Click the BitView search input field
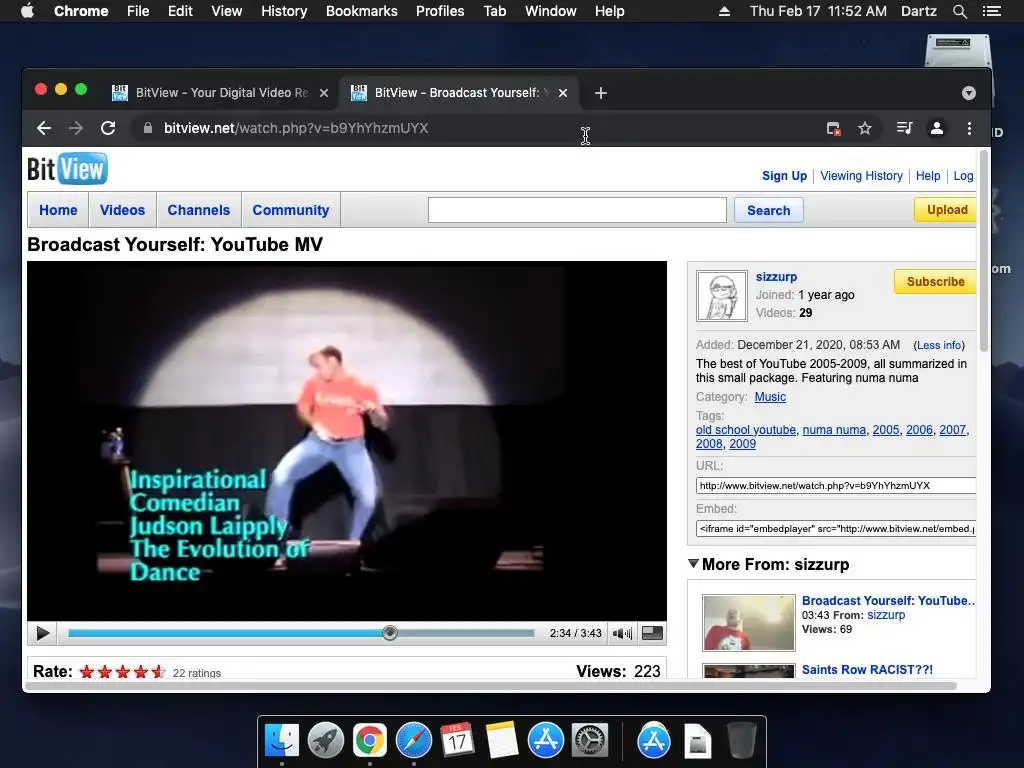Image resolution: width=1024 pixels, height=768 pixels. coord(577,210)
